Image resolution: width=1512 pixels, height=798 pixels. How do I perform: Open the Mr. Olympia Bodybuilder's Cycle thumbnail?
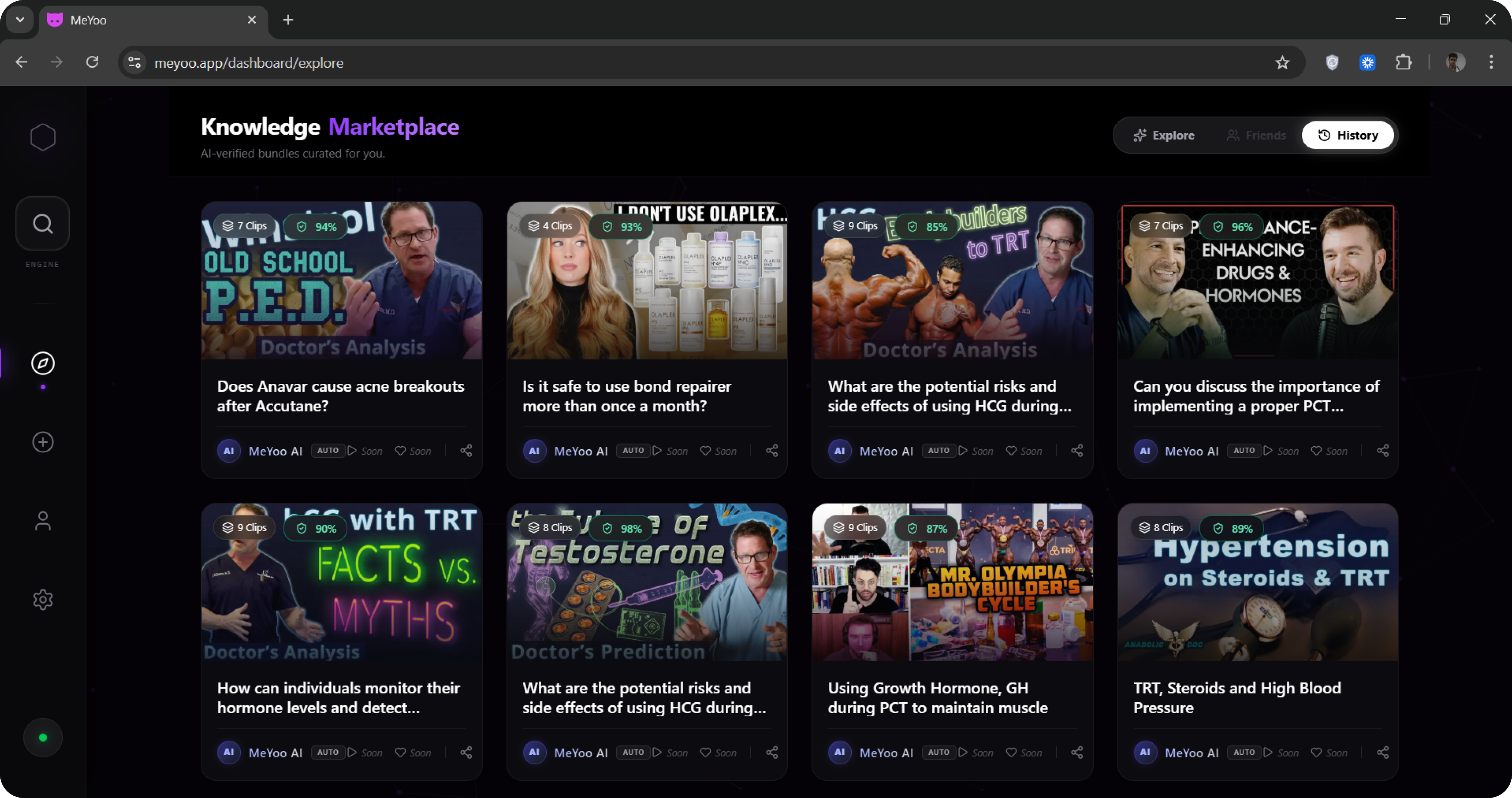(x=952, y=593)
